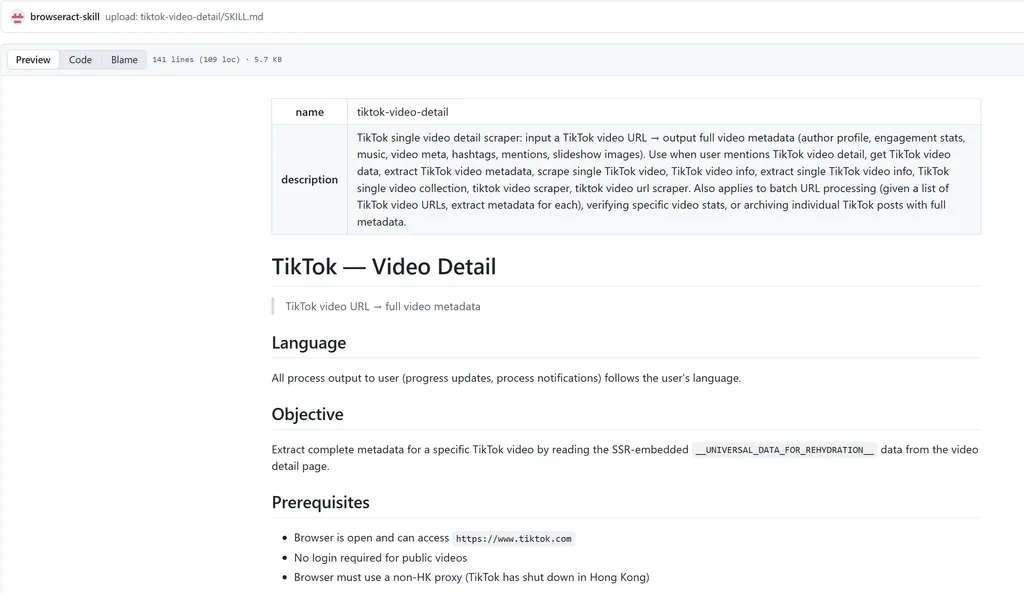The width and height of the screenshot is (1024, 594).
Task: Click the '141 lines (109 loc) · 5.7 KB' text
Action: pyautogui.click(x=217, y=59)
